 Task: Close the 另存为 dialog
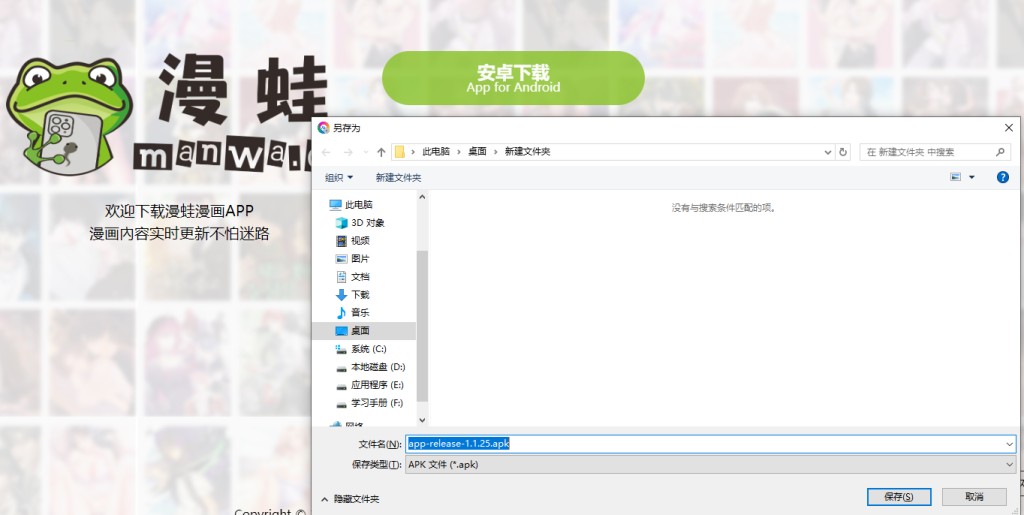[x=1009, y=128]
